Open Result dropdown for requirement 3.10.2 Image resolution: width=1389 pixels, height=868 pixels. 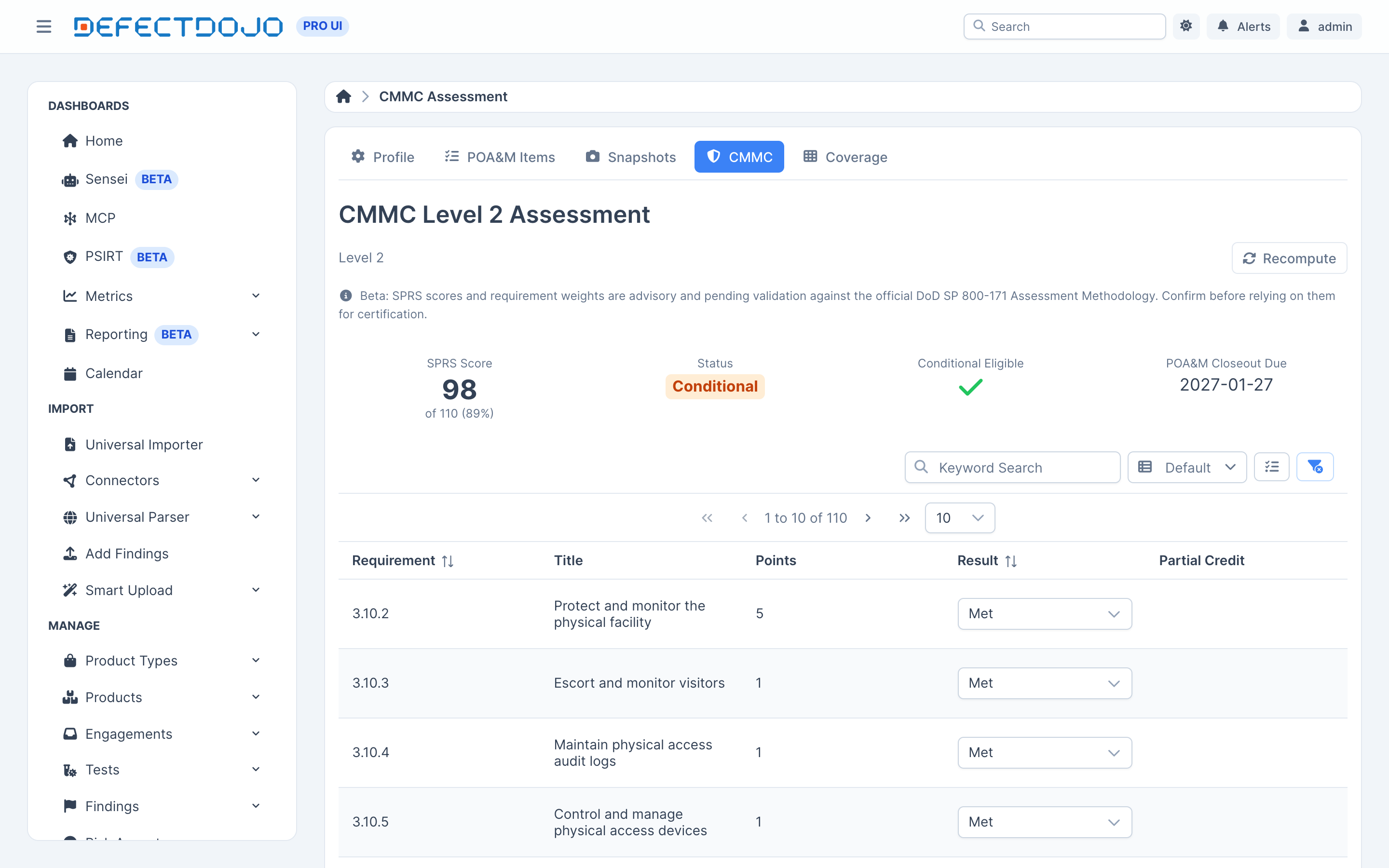(1045, 614)
